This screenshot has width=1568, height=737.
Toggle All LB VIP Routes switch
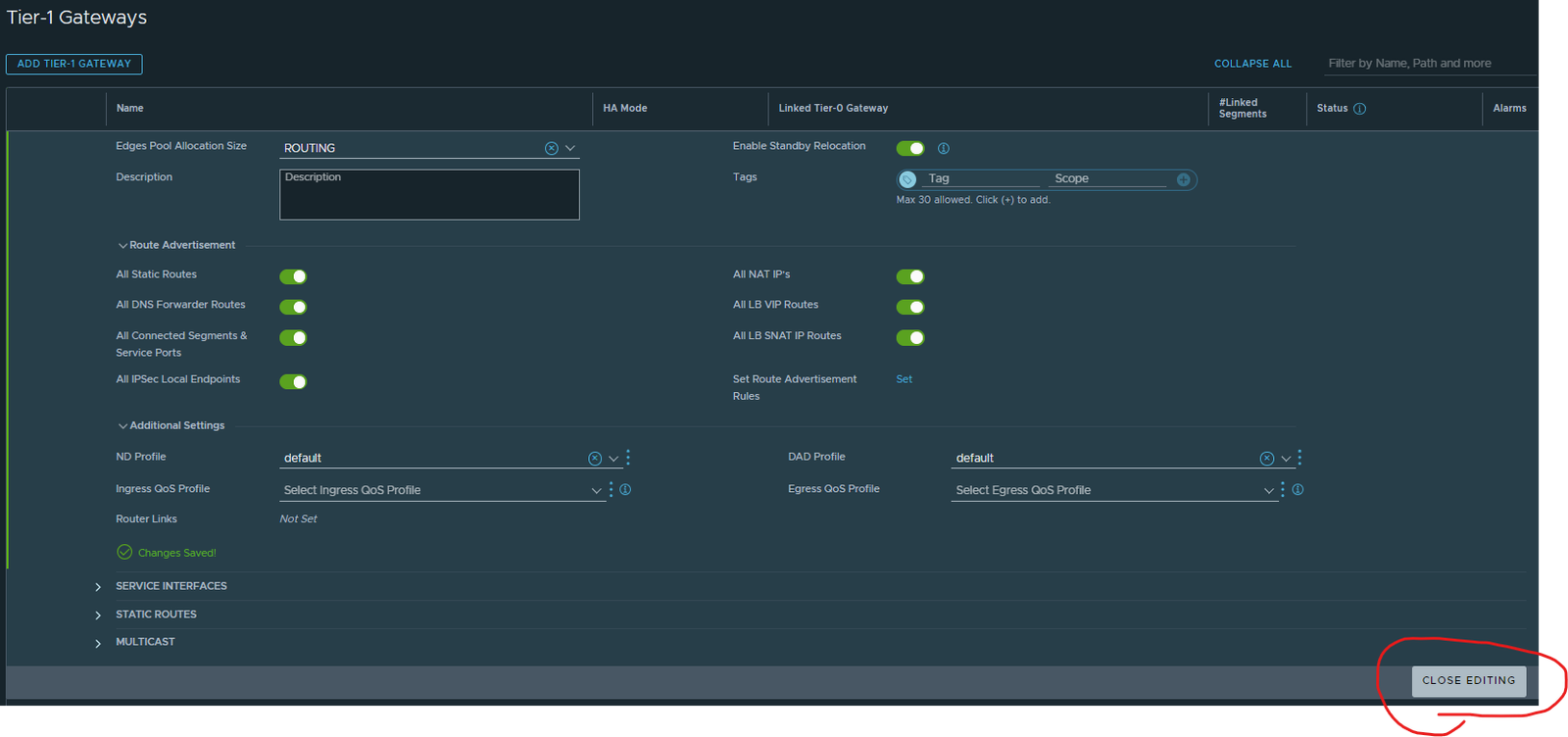click(910, 307)
